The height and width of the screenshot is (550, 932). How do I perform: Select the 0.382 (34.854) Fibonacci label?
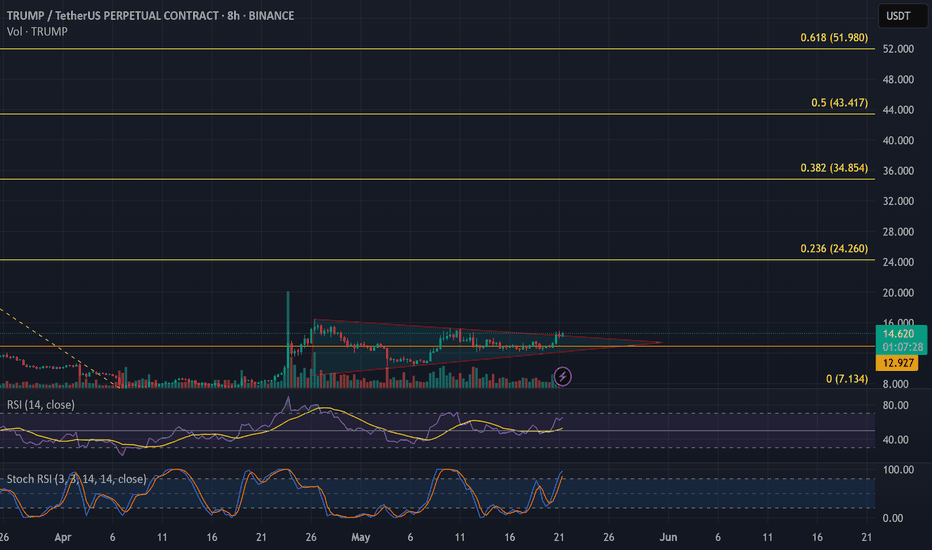pyautogui.click(x=834, y=168)
